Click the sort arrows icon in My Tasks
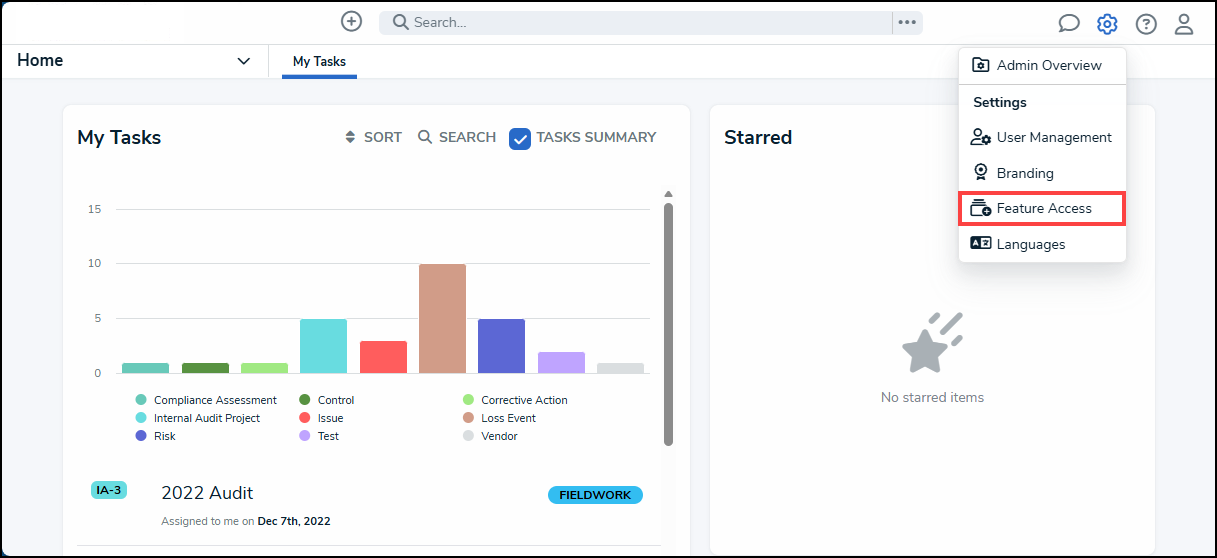Viewport: 1217px width, 558px height. coord(350,137)
